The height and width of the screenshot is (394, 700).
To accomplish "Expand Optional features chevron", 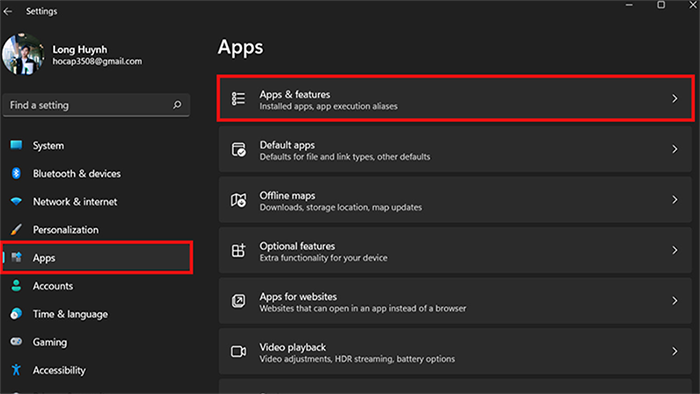I will click(675, 250).
